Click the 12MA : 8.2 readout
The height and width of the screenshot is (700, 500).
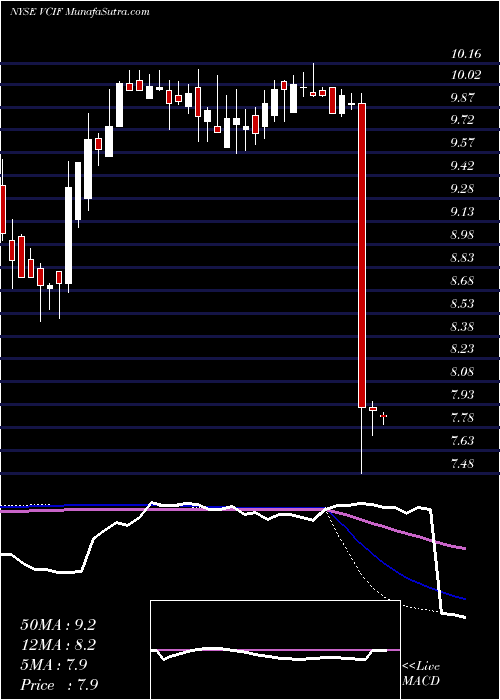pyautogui.click(x=58, y=645)
